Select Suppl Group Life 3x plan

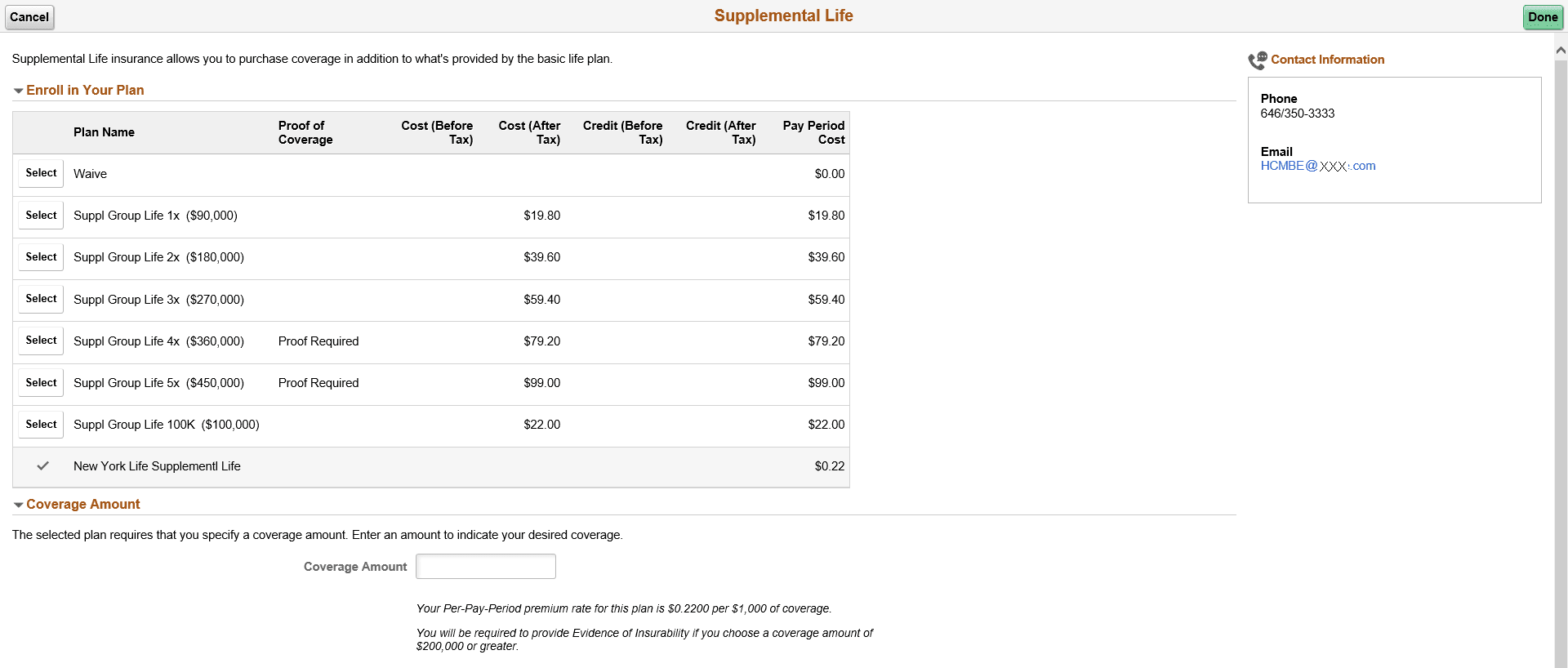pyautogui.click(x=41, y=299)
